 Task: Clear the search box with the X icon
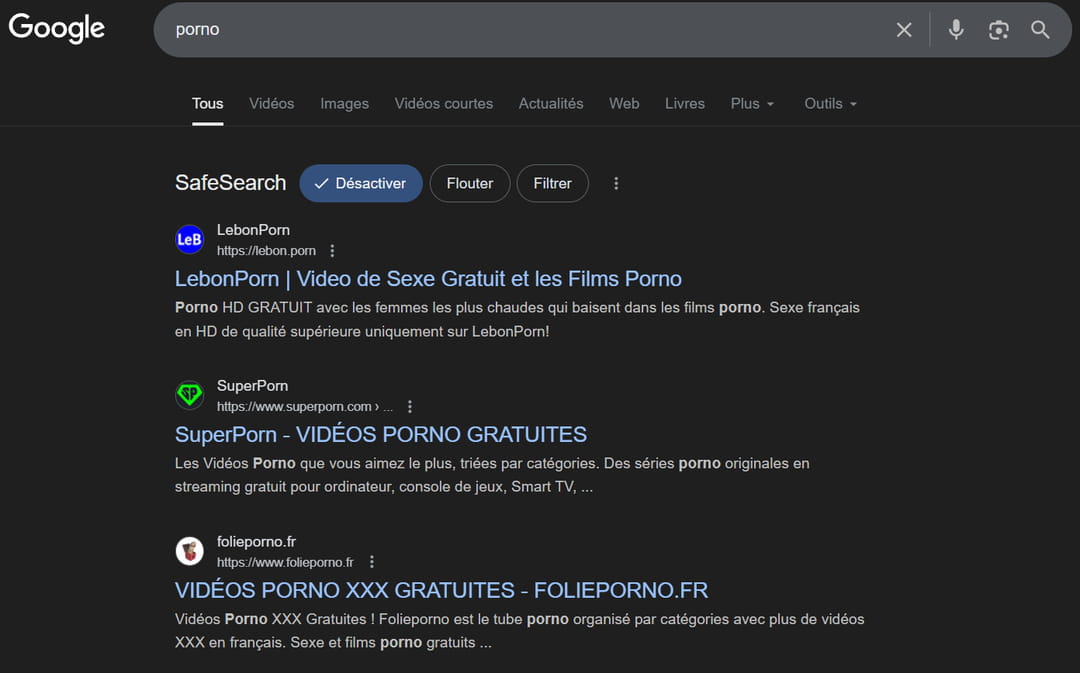point(904,30)
